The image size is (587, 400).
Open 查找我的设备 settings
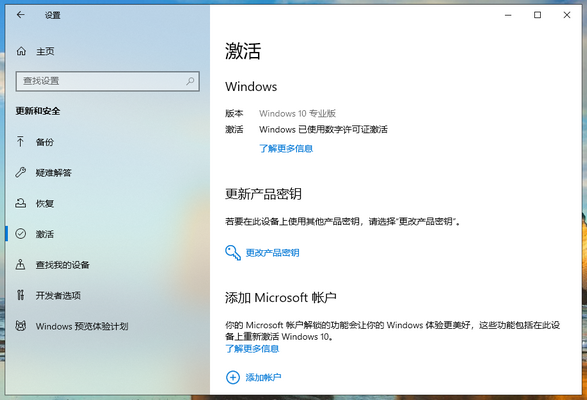coord(63,265)
